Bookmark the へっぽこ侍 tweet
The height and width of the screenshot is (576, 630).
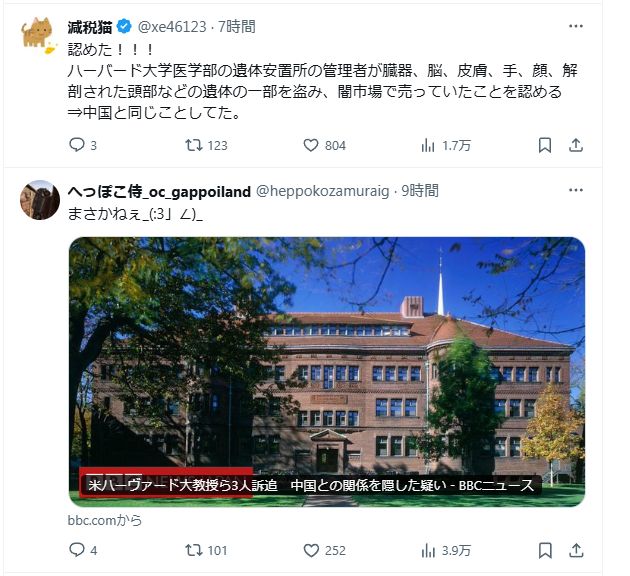(x=544, y=550)
